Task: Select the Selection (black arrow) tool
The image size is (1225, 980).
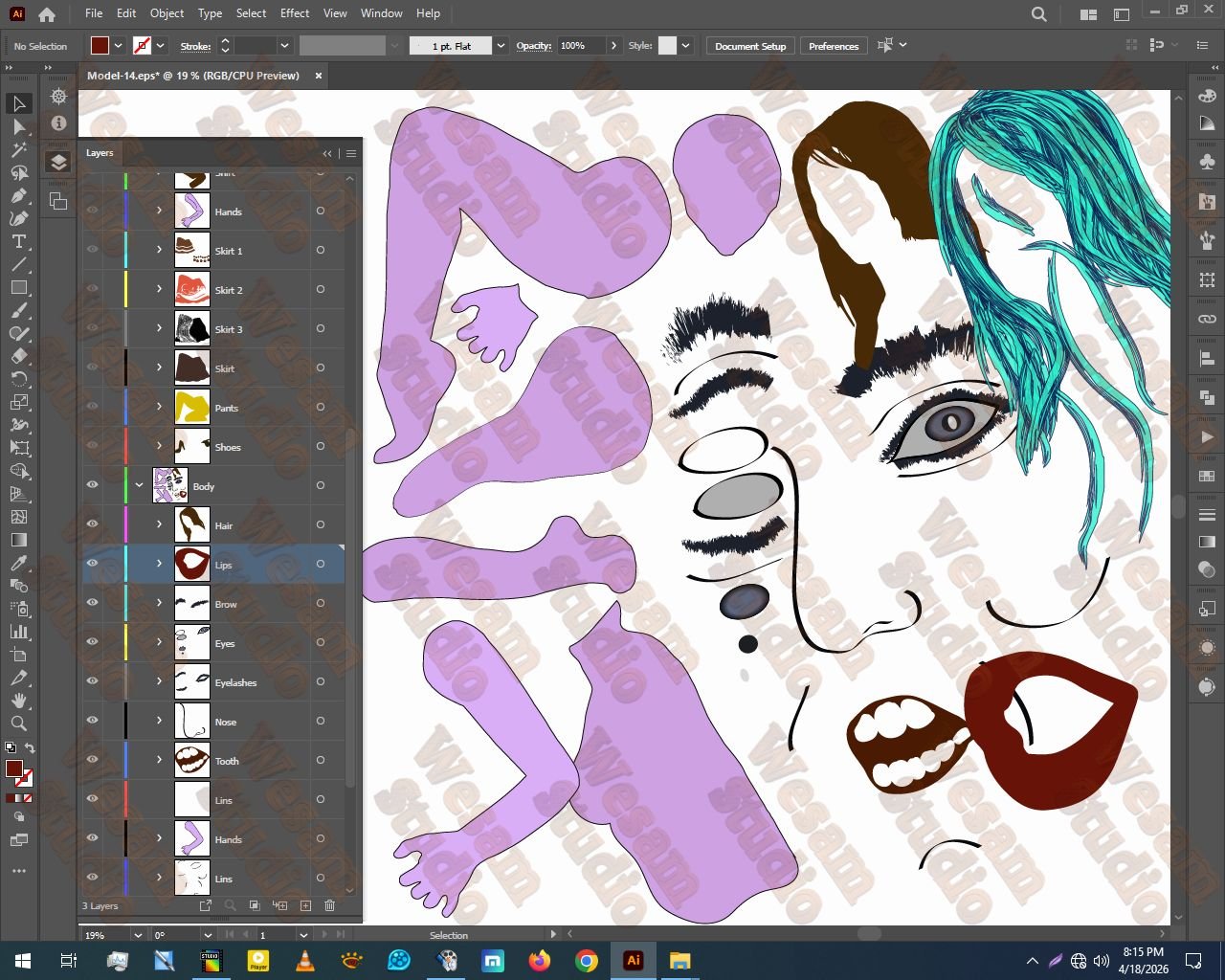Action: coord(19,103)
